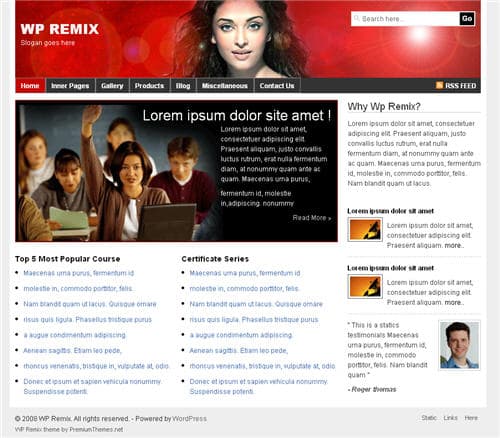This screenshot has width=500, height=438.
Task: Open 'rhoncus venenatis' link under Popular Course
Action: [96, 366]
